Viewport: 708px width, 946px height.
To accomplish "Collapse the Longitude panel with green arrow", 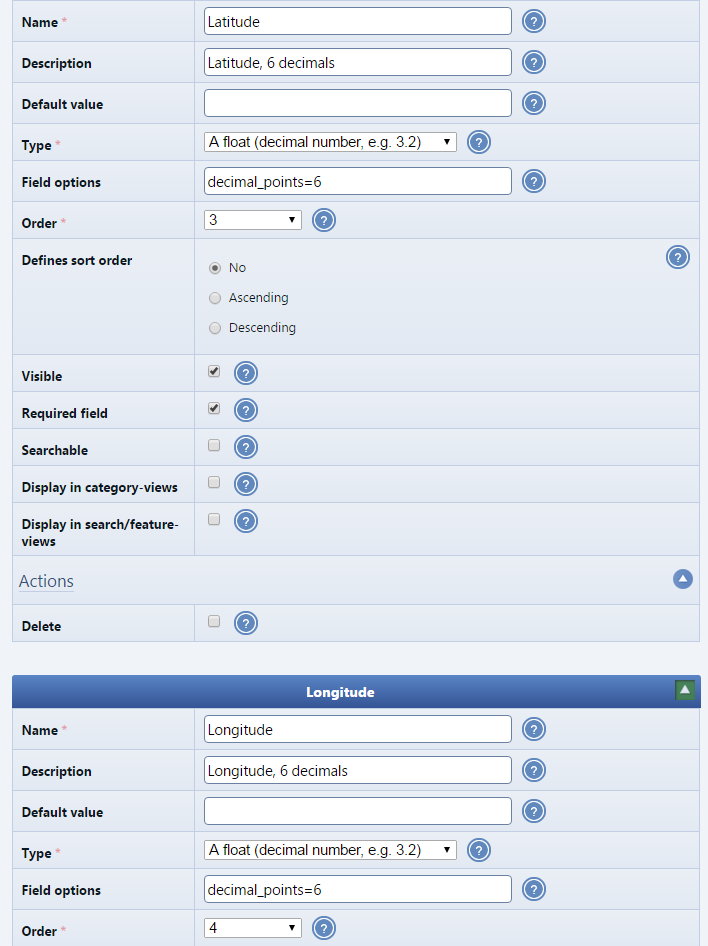I will 685,689.
